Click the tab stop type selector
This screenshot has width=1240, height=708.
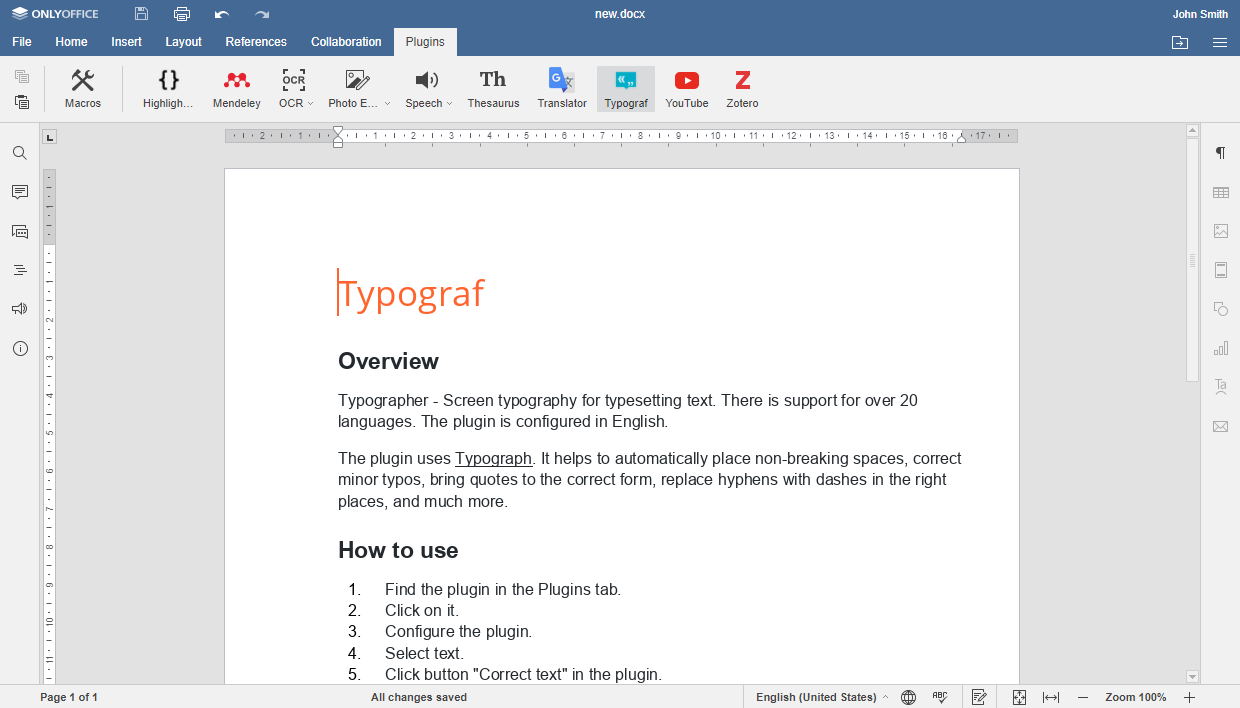(50, 137)
